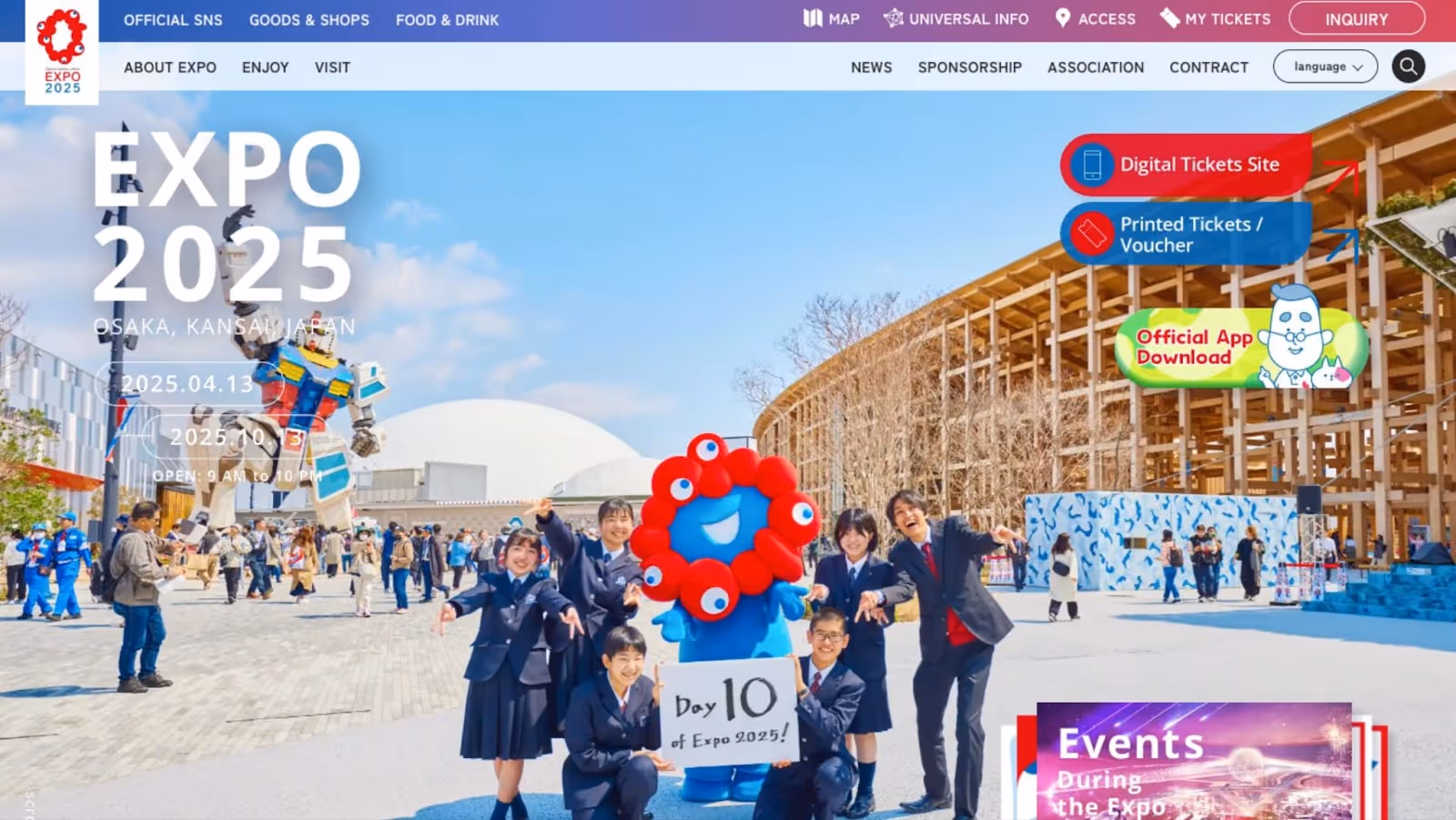The width and height of the screenshot is (1456, 820).
Task: Open the FOOD & DRINK menu
Action: point(447,20)
